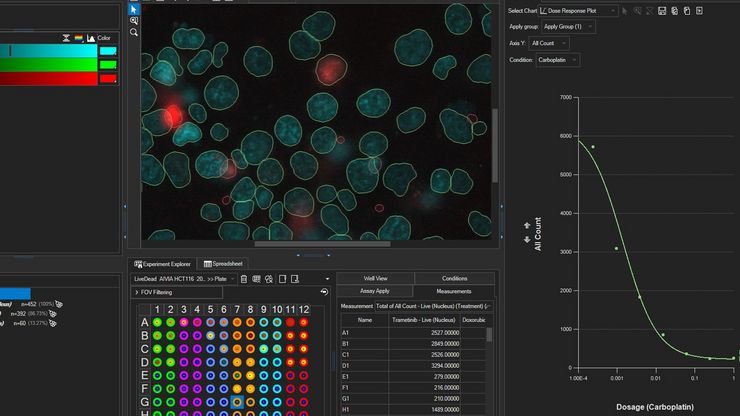Open the Condition Carboplatin dropdown
This screenshot has width=740, height=416.
point(557,60)
